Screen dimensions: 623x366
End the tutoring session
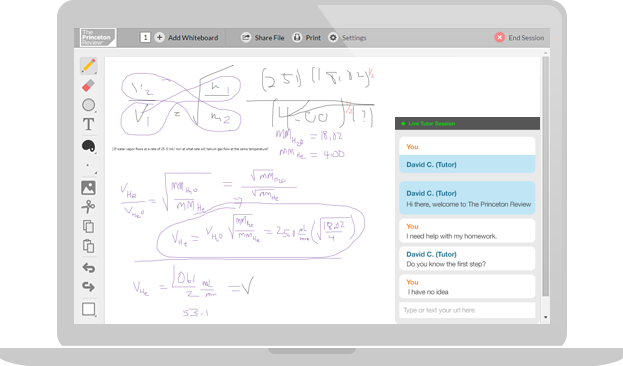point(519,38)
